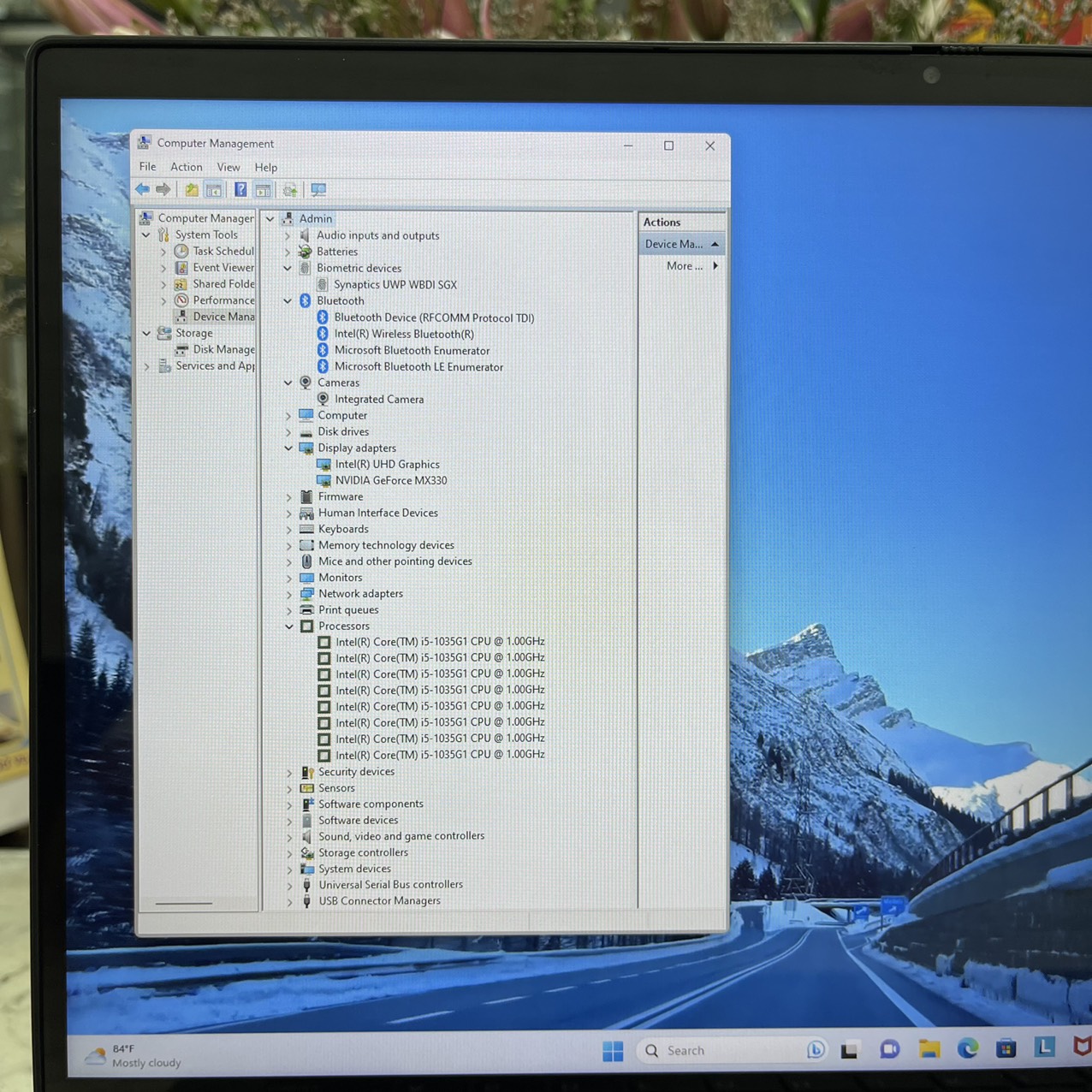
Task: Click the Sensors category icon
Action: 307,788
